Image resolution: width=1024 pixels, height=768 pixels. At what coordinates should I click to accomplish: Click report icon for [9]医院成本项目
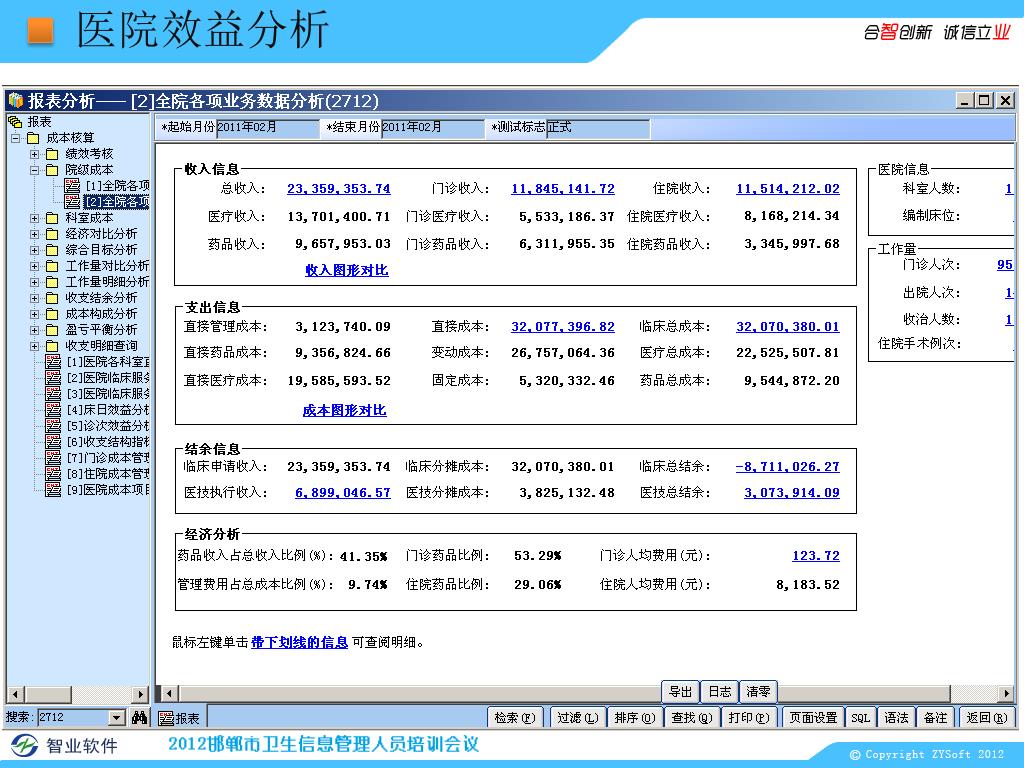53,490
